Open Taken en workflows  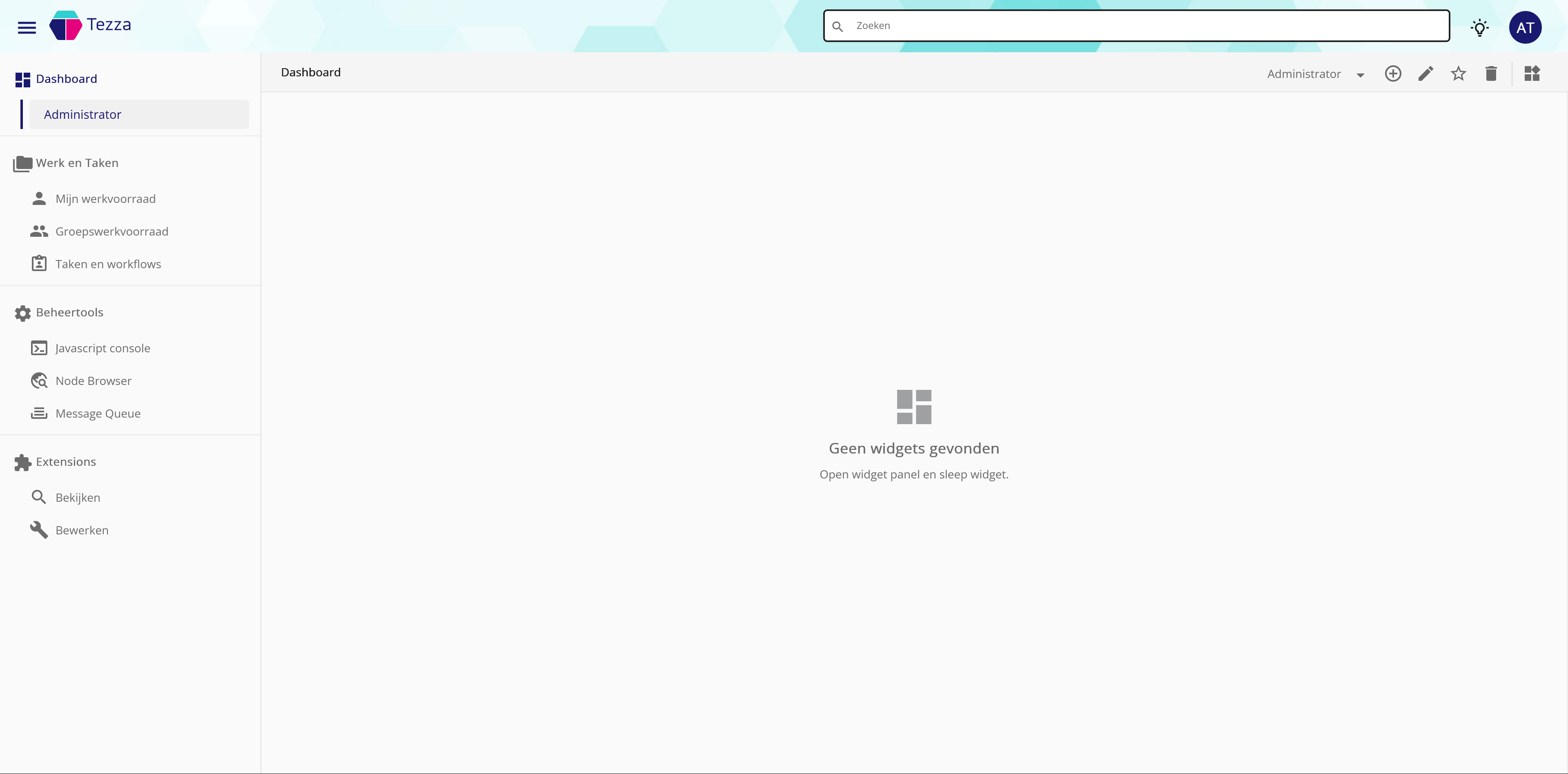108,264
